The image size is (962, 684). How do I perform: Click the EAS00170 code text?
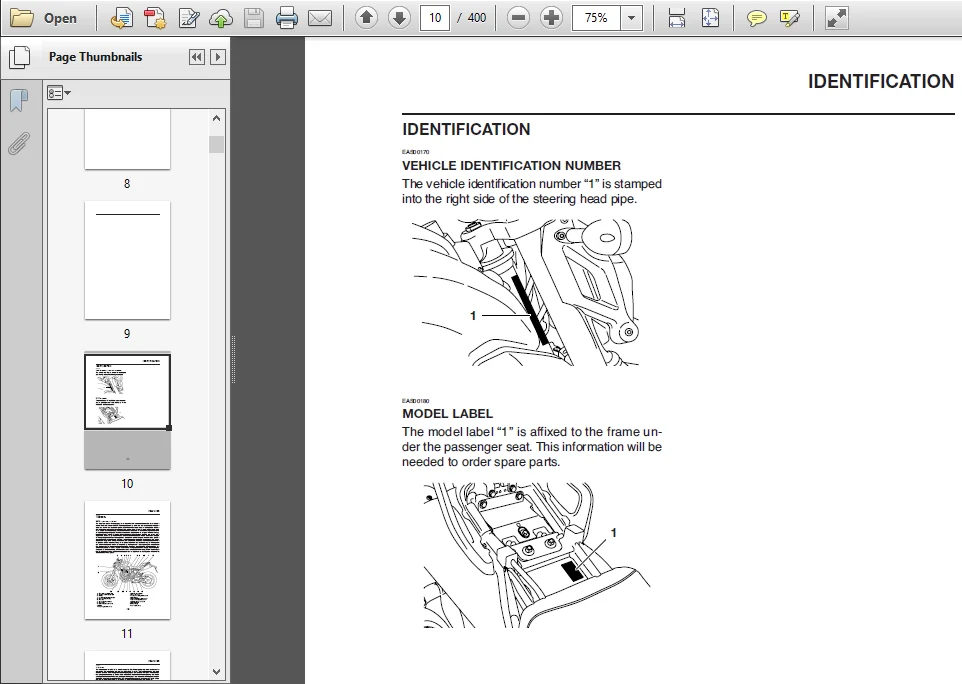pyautogui.click(x=415, y=152)
